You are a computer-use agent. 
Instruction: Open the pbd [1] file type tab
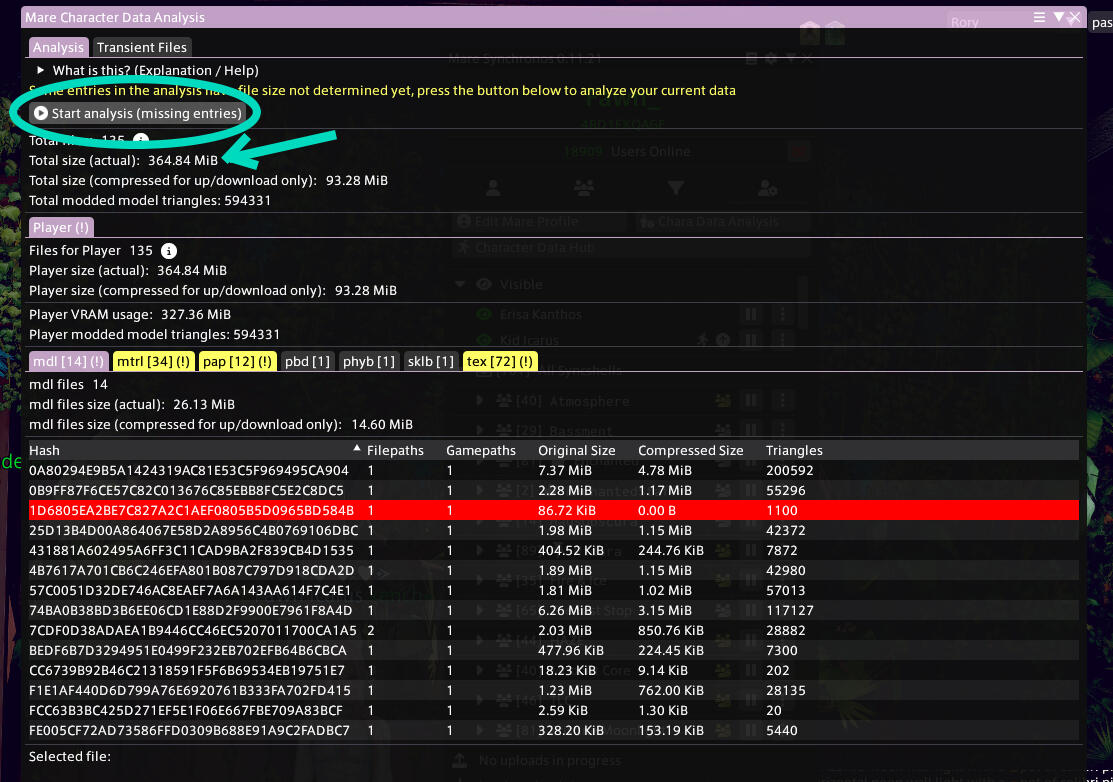307,361
